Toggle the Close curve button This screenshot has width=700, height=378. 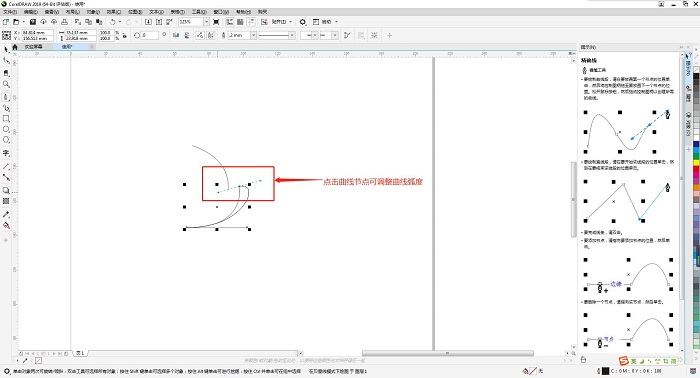point(347,35)
